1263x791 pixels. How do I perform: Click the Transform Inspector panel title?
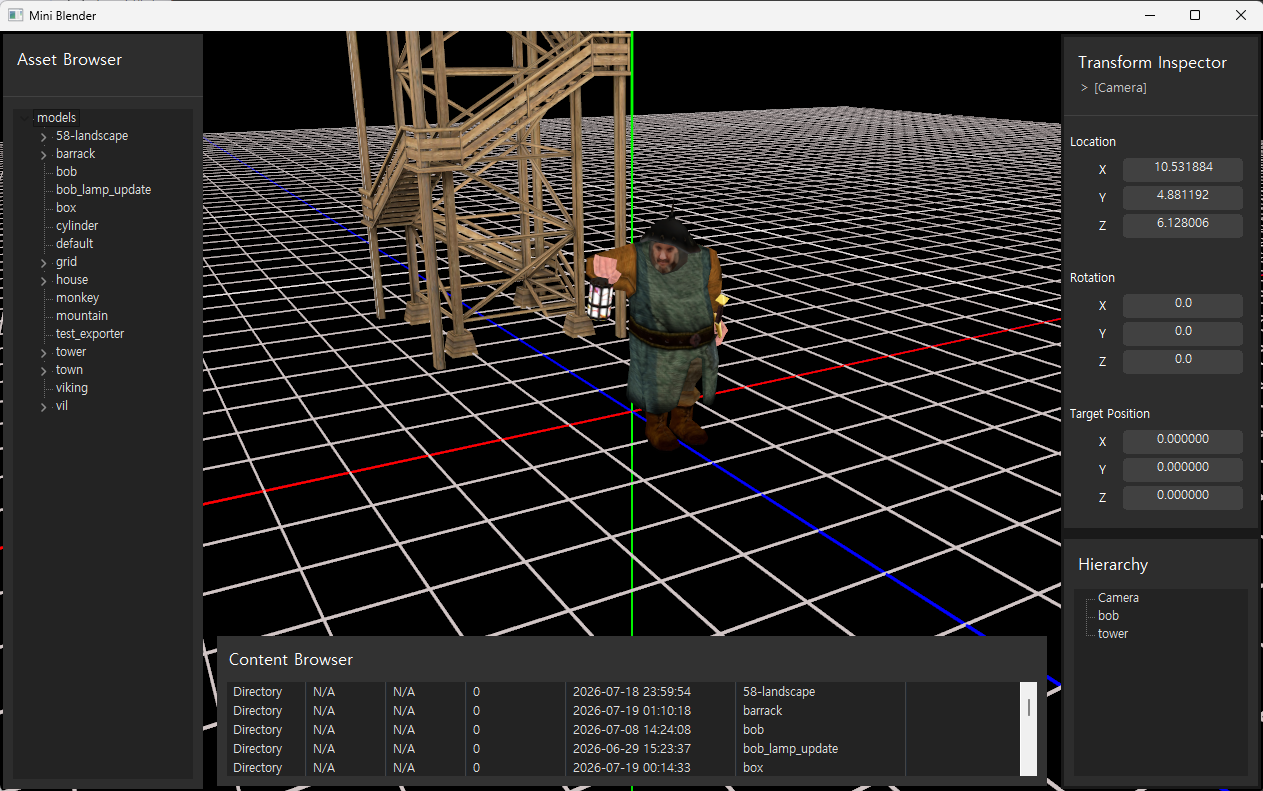[x=1152, y=63]
